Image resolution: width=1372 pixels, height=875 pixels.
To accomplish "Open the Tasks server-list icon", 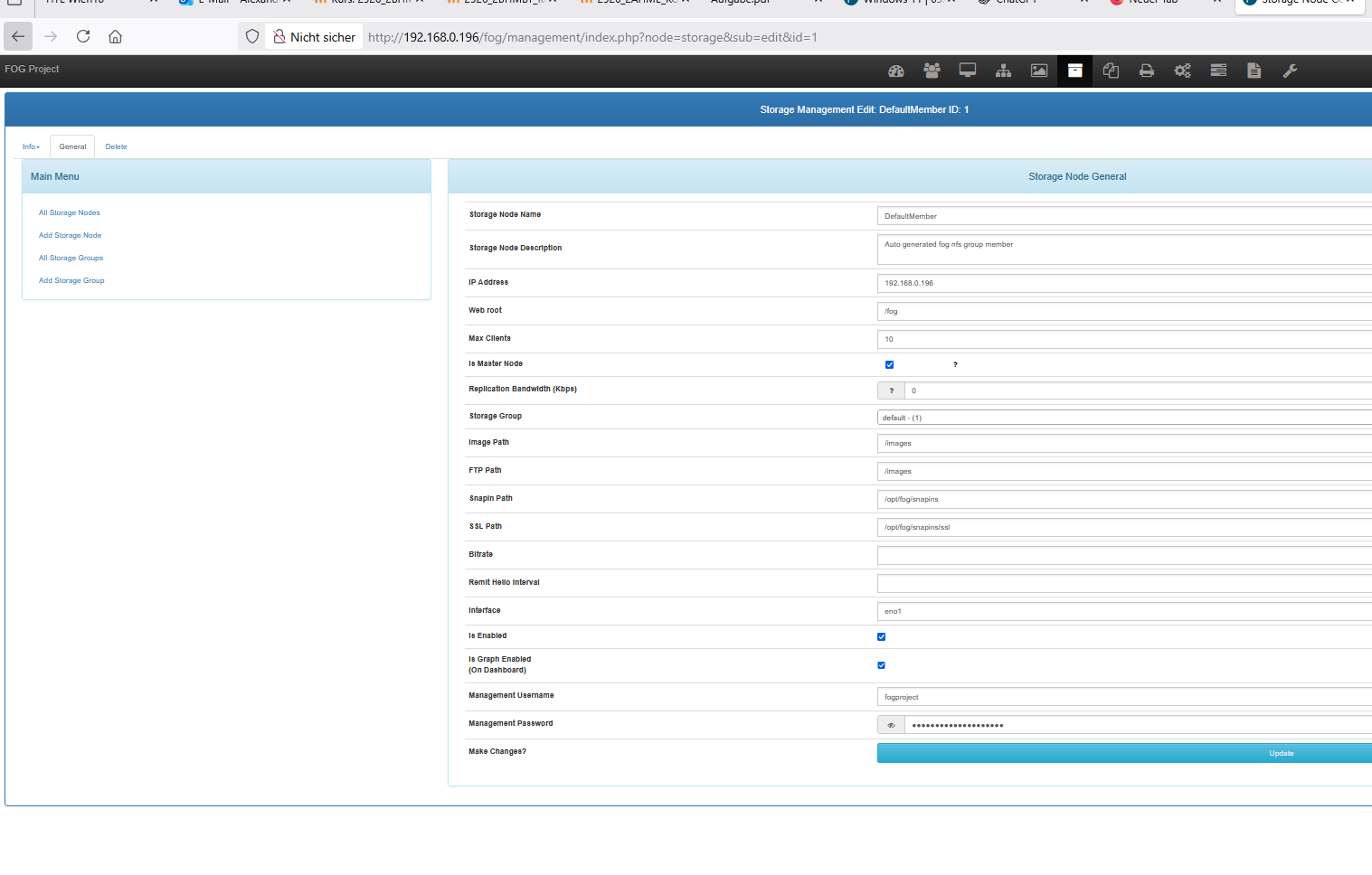I will click(1218, 71).
